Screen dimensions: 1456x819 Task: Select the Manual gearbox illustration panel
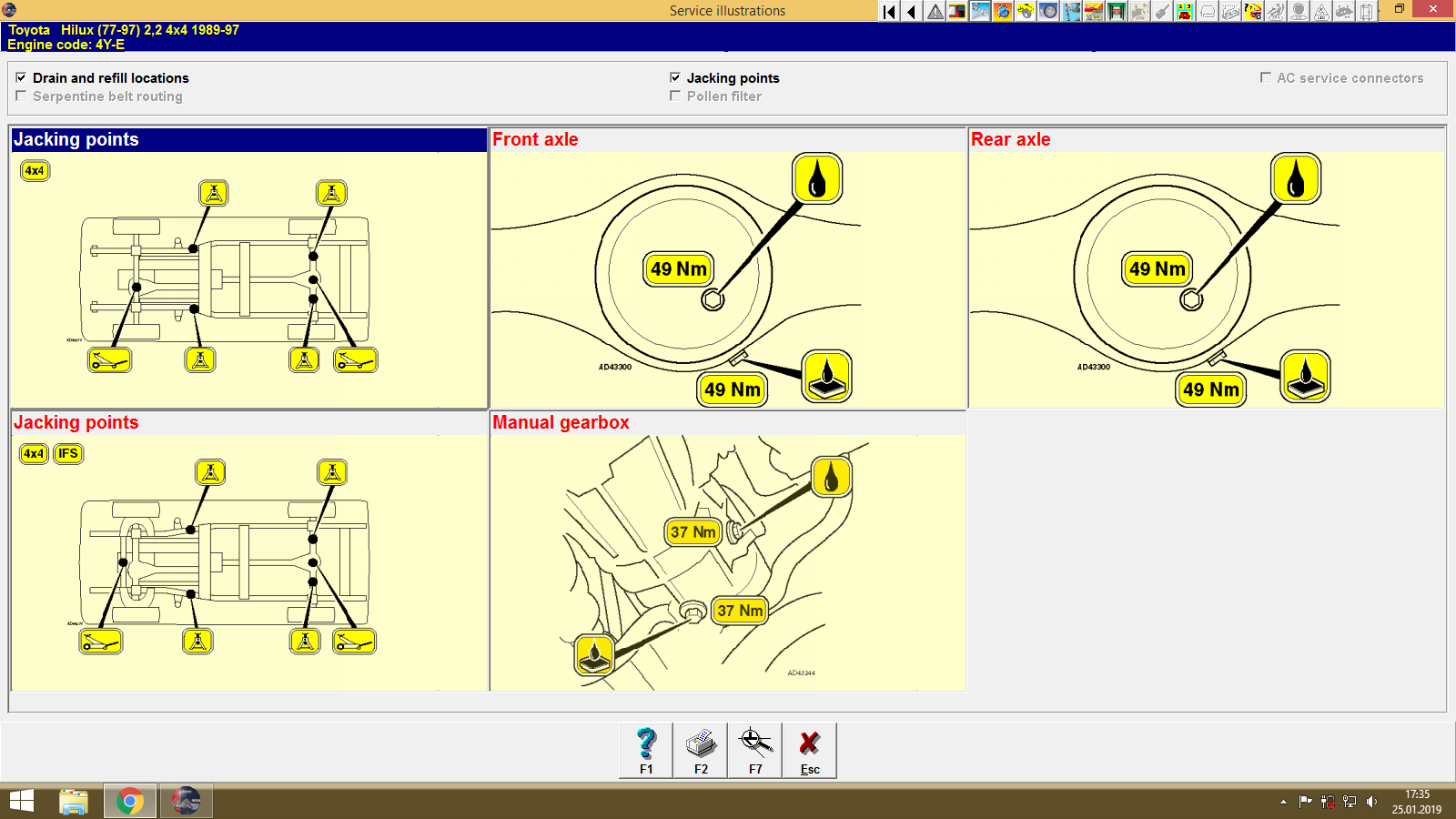pyautogui.click(x=726, y=555)
